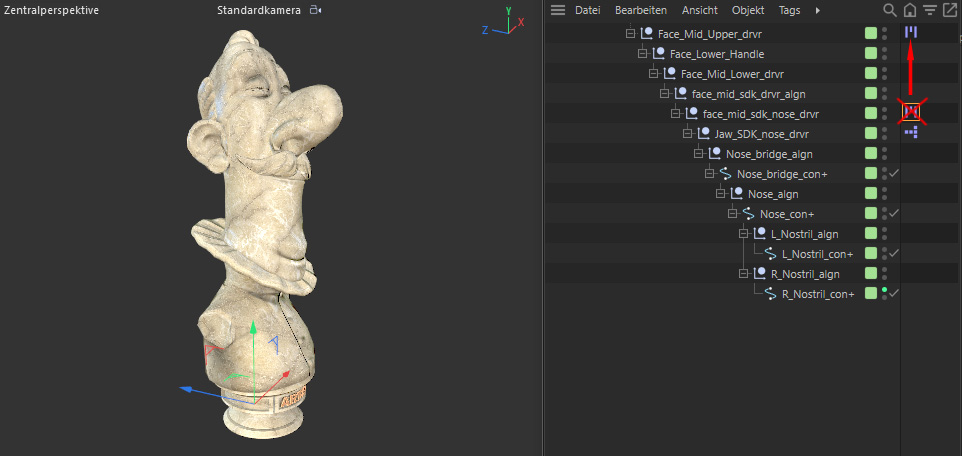962x456 pixels.
Task: Open the Object Manager hamburger menu
Action: coord(558,10)
